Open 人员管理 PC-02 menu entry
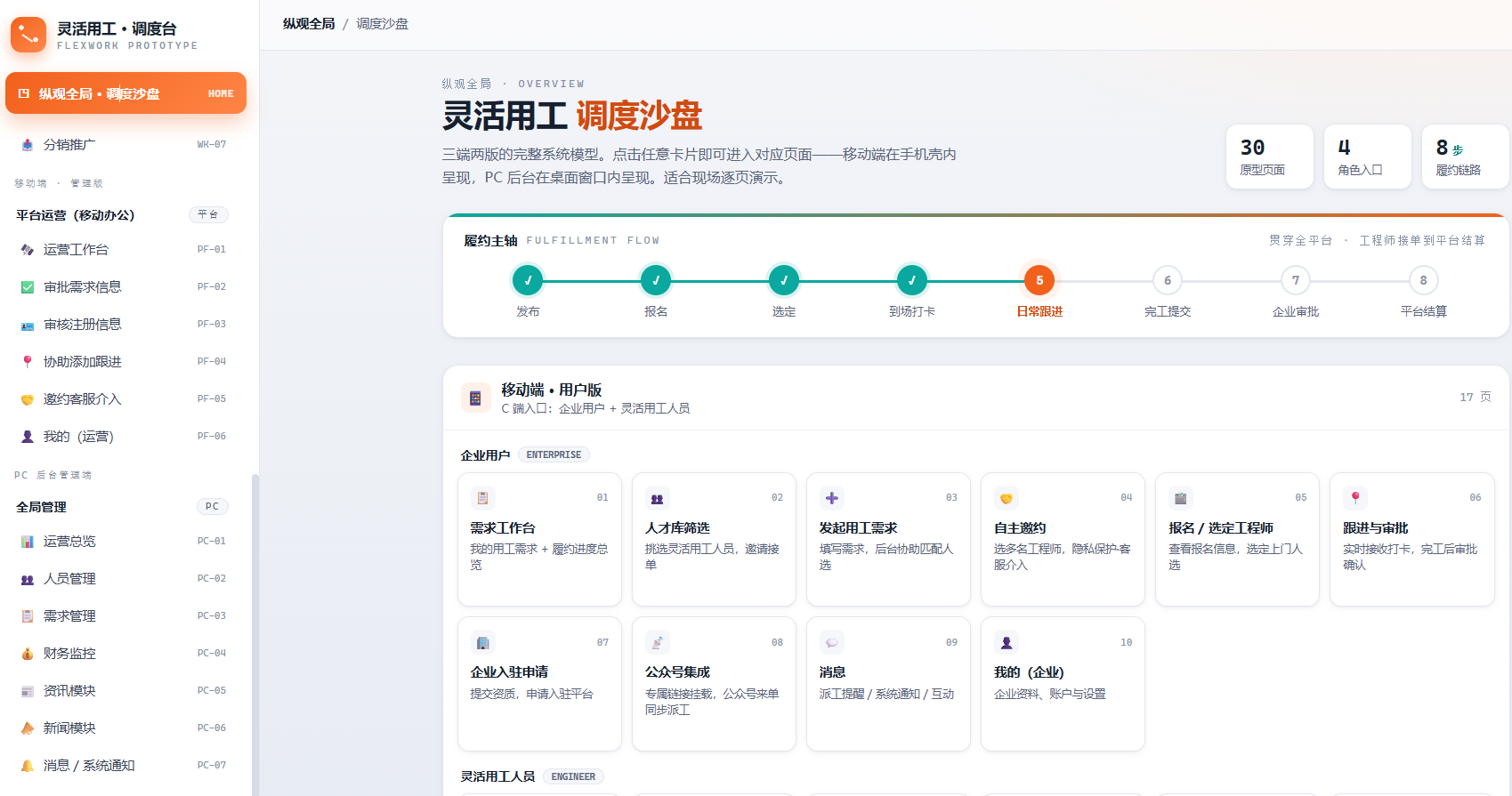Screen dimensions: 1512x796 (125, 579)
